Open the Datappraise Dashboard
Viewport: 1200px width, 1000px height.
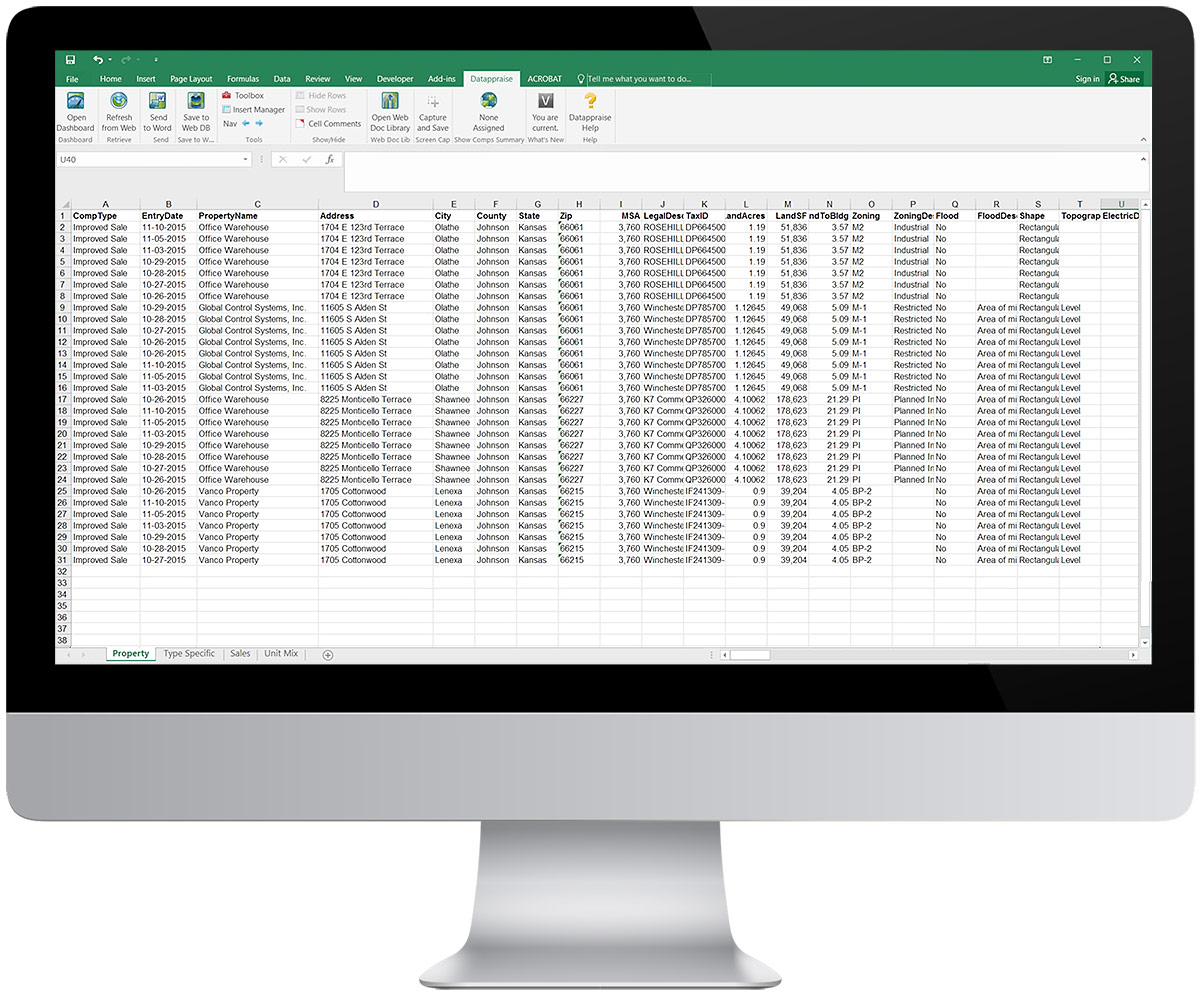(75, 111)
